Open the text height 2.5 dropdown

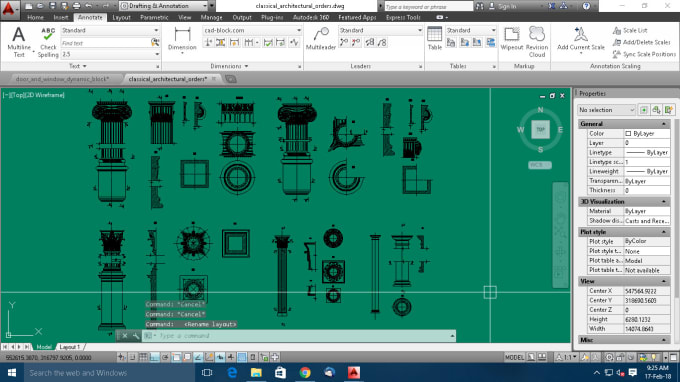110,55
